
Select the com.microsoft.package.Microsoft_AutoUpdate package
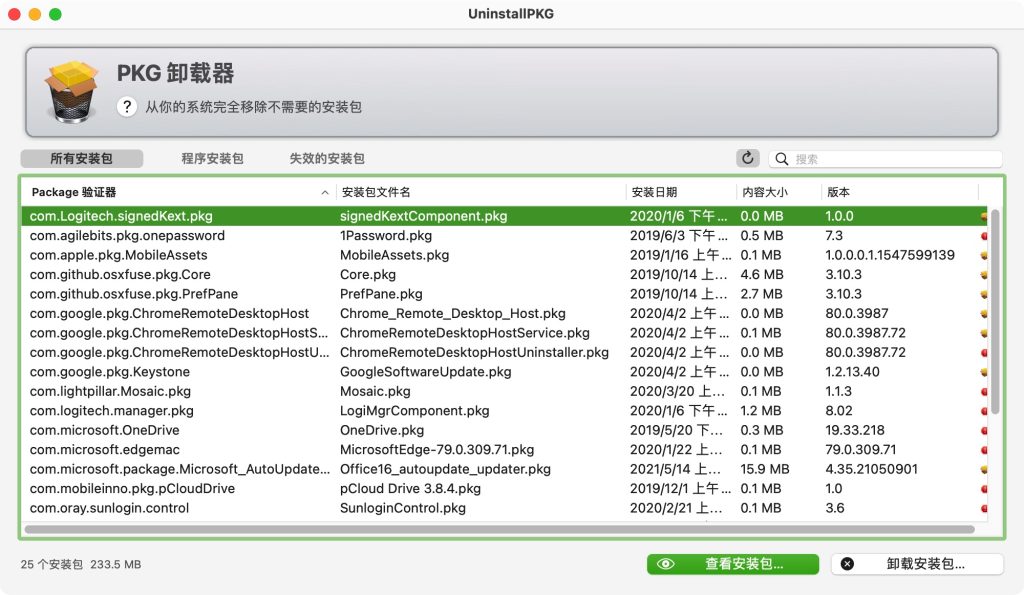click(180, 470)
